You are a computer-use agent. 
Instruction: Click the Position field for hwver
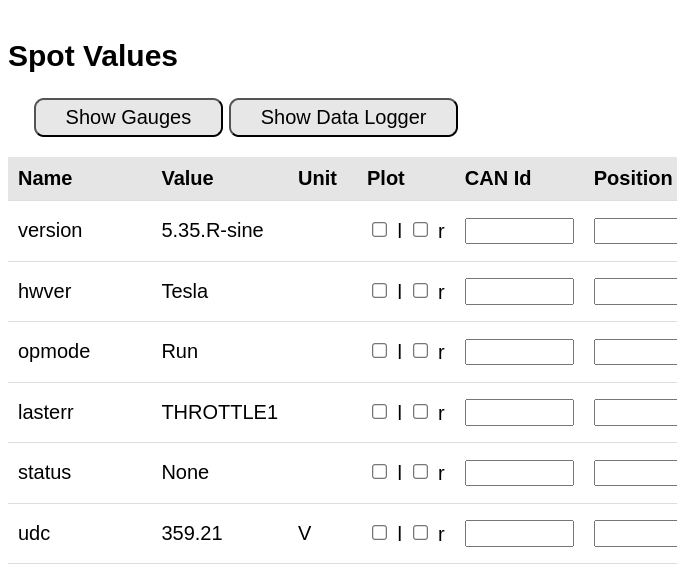[635, 292]
